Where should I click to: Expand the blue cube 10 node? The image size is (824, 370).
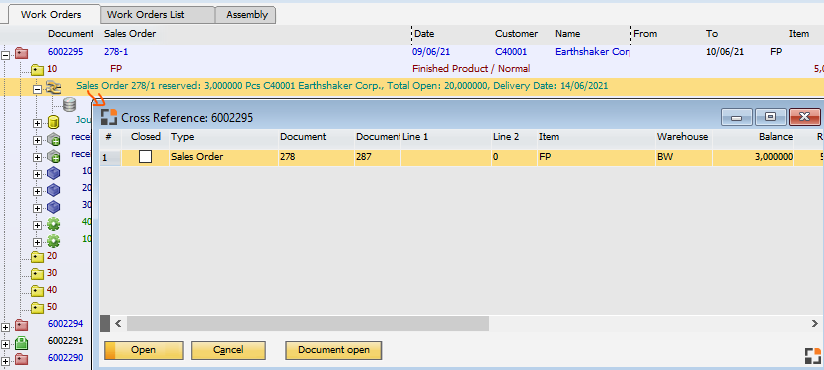coord(37,174)
